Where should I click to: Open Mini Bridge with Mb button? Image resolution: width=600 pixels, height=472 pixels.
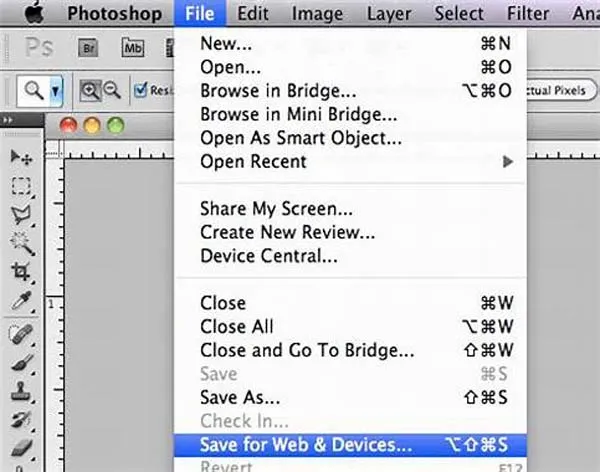[132, 47]
